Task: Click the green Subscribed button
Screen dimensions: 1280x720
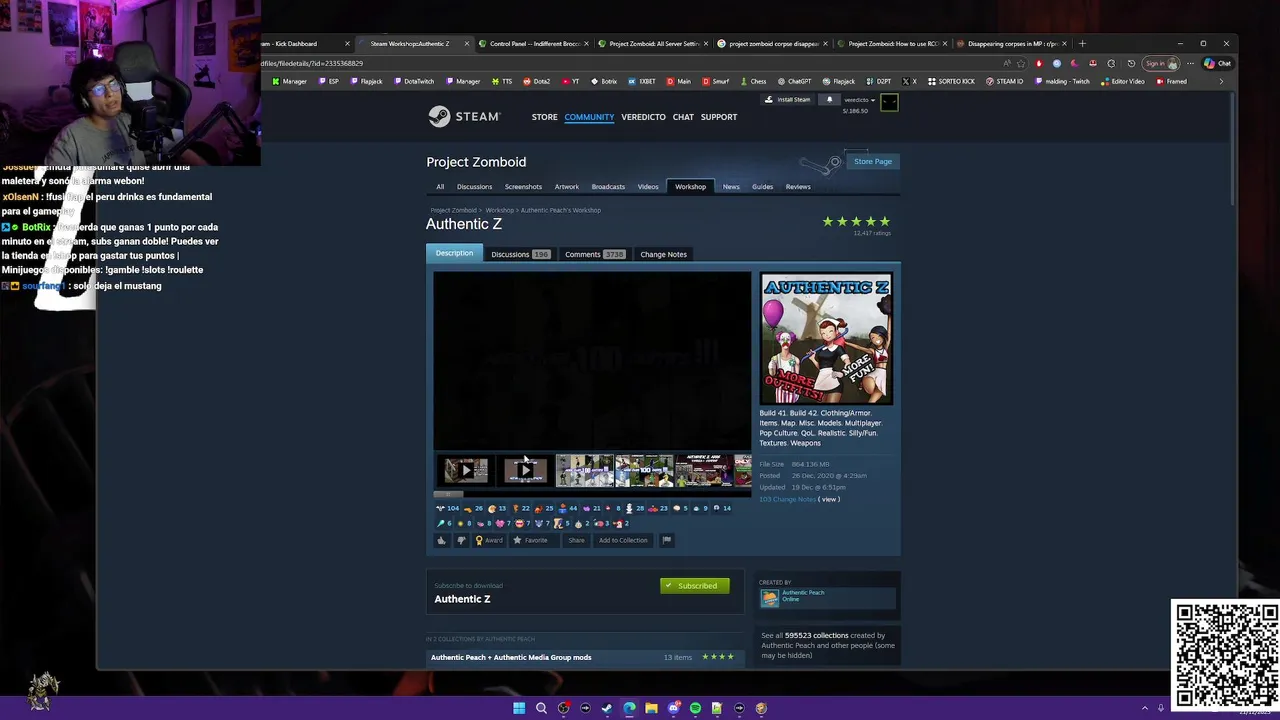Action: 695,585
